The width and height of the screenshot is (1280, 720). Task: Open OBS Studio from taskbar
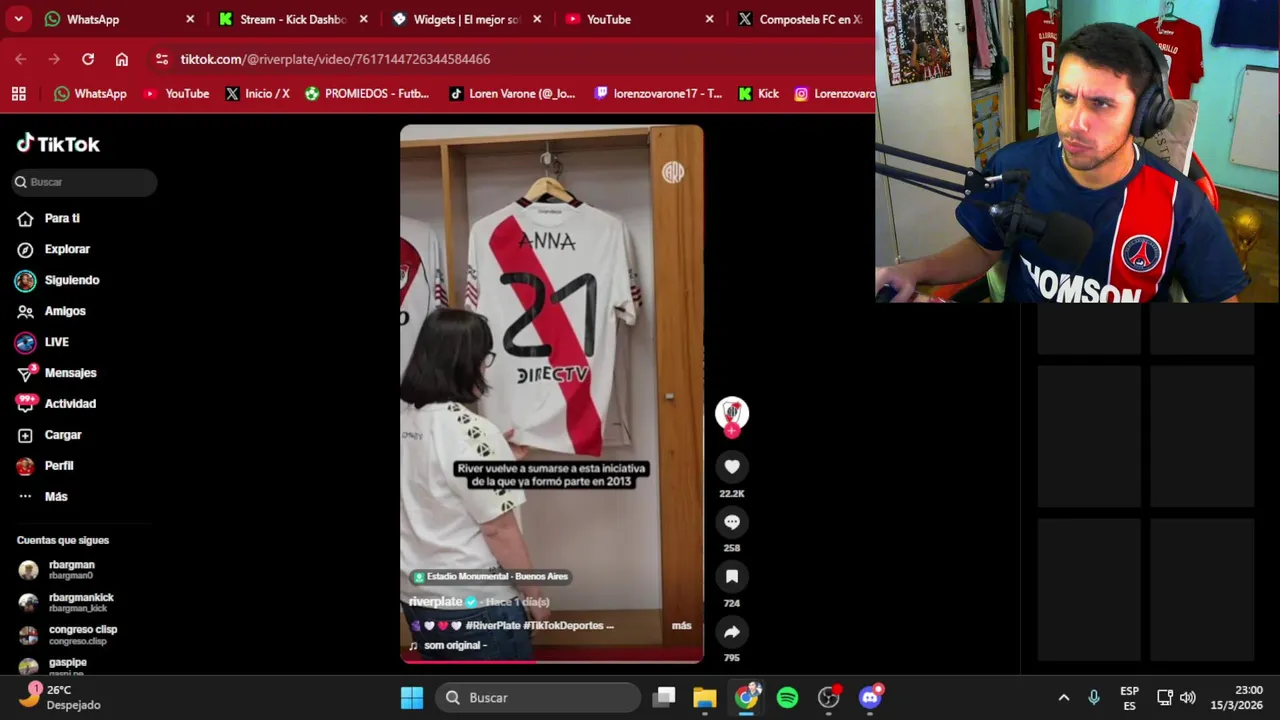[829, 698]
